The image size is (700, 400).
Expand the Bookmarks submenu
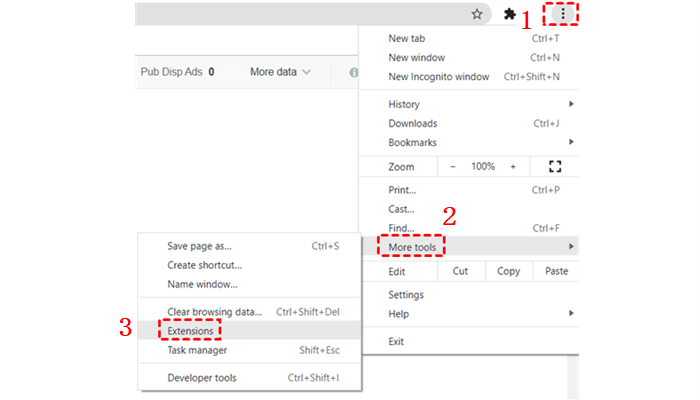click(x=412, y=142)
